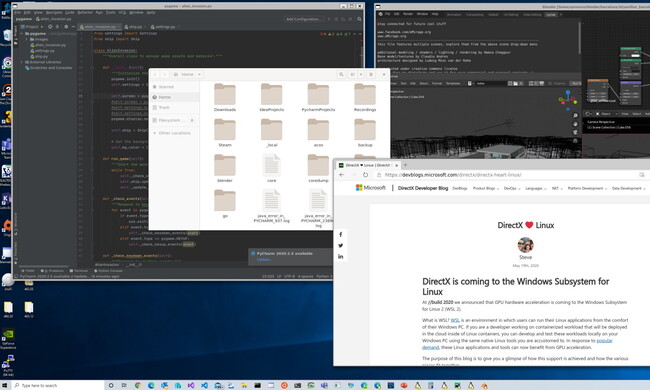The height and width of the screenshot is (390, 650).
Task: Open the Navigate menu in PyCharm
Action: tap(54, 12)
